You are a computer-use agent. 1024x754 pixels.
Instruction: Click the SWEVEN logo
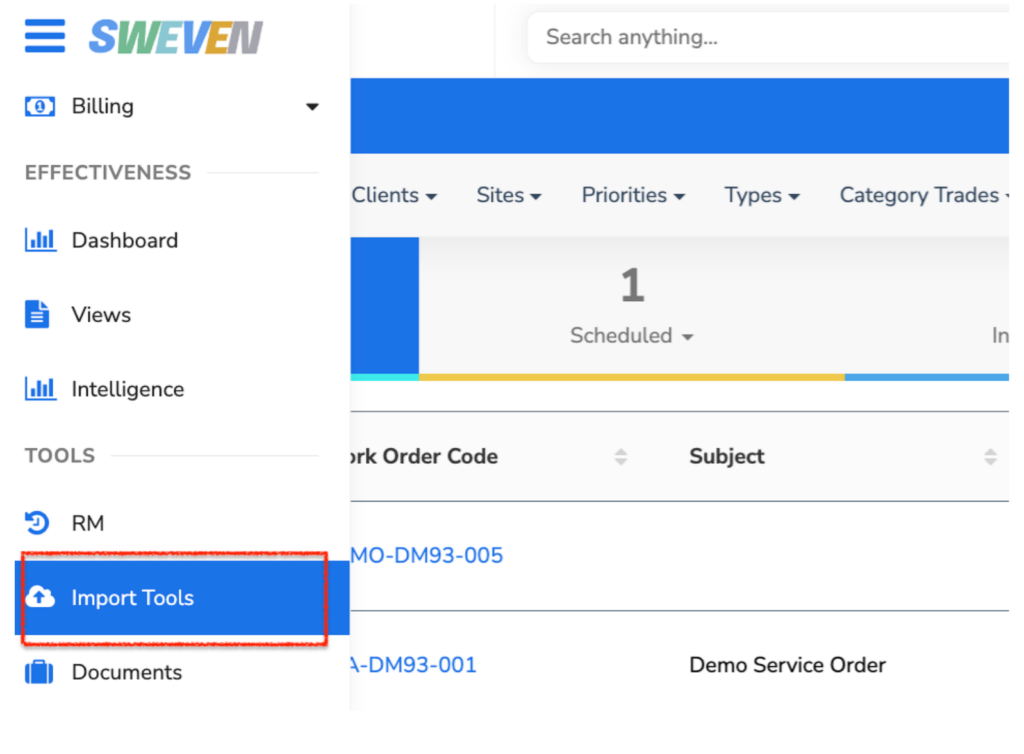pyautogui.click(x=176, y=37)
